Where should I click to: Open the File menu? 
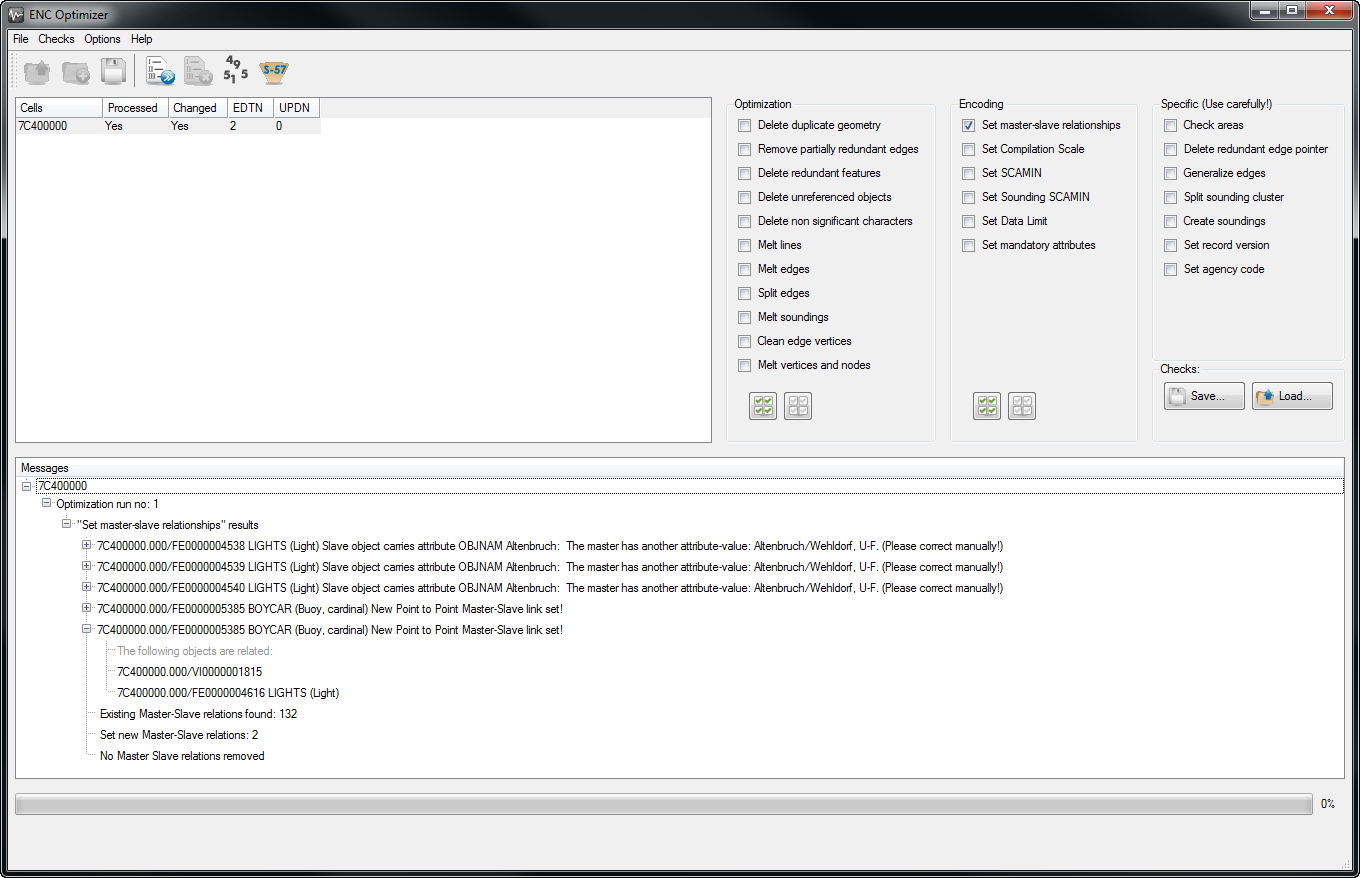click(21, 39)
